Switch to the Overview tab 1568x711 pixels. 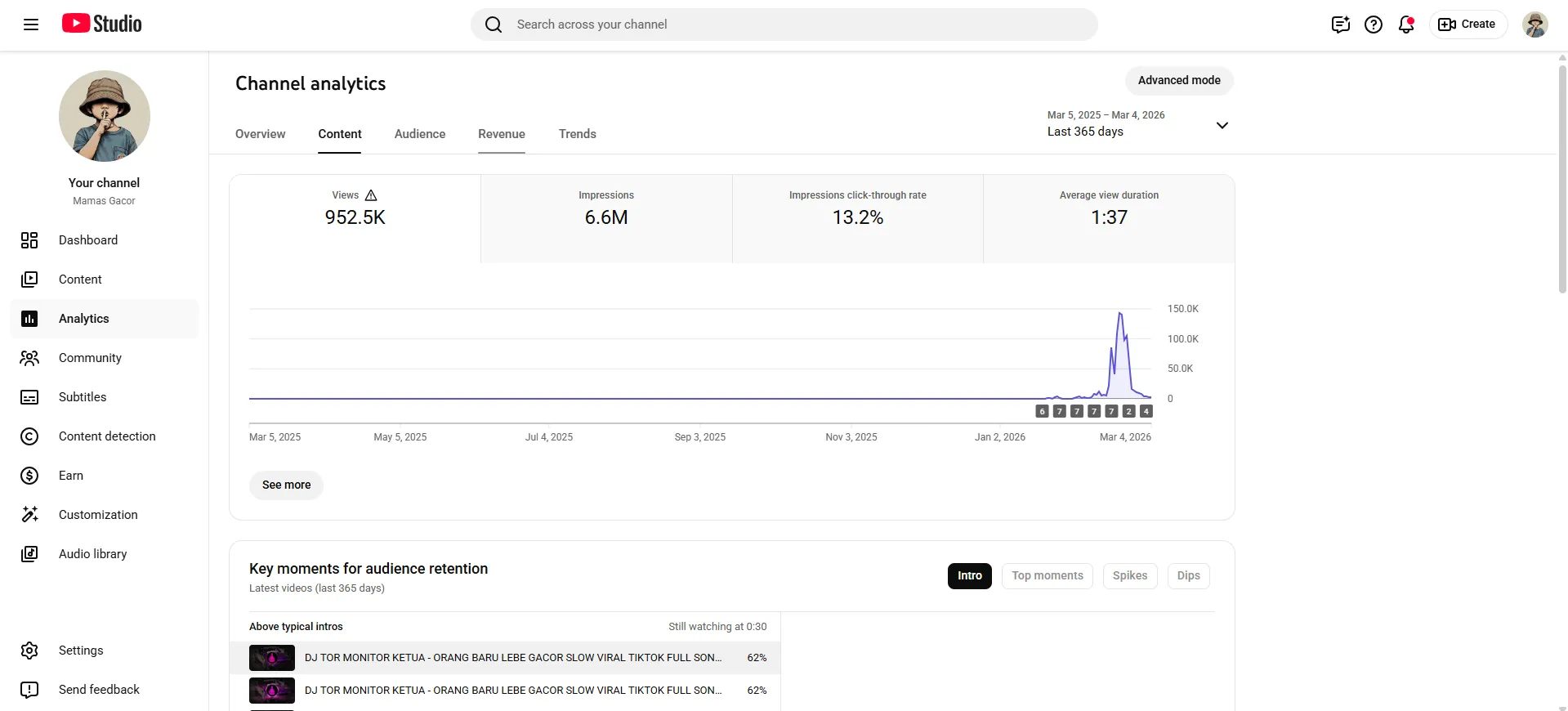point(261,134)
